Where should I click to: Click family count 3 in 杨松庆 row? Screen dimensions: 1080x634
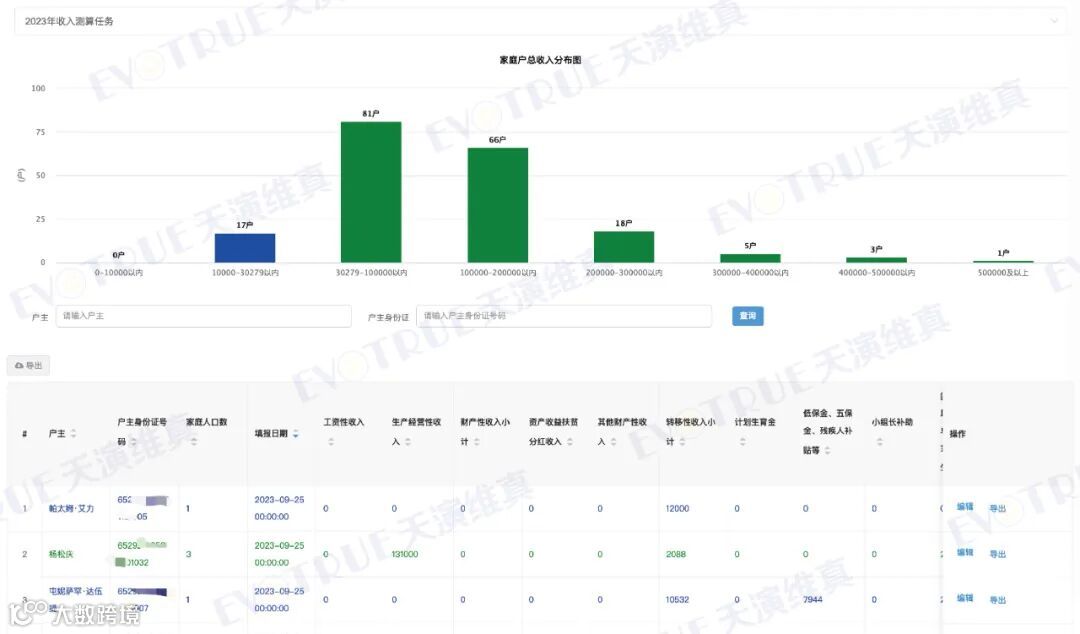point(188,554)
